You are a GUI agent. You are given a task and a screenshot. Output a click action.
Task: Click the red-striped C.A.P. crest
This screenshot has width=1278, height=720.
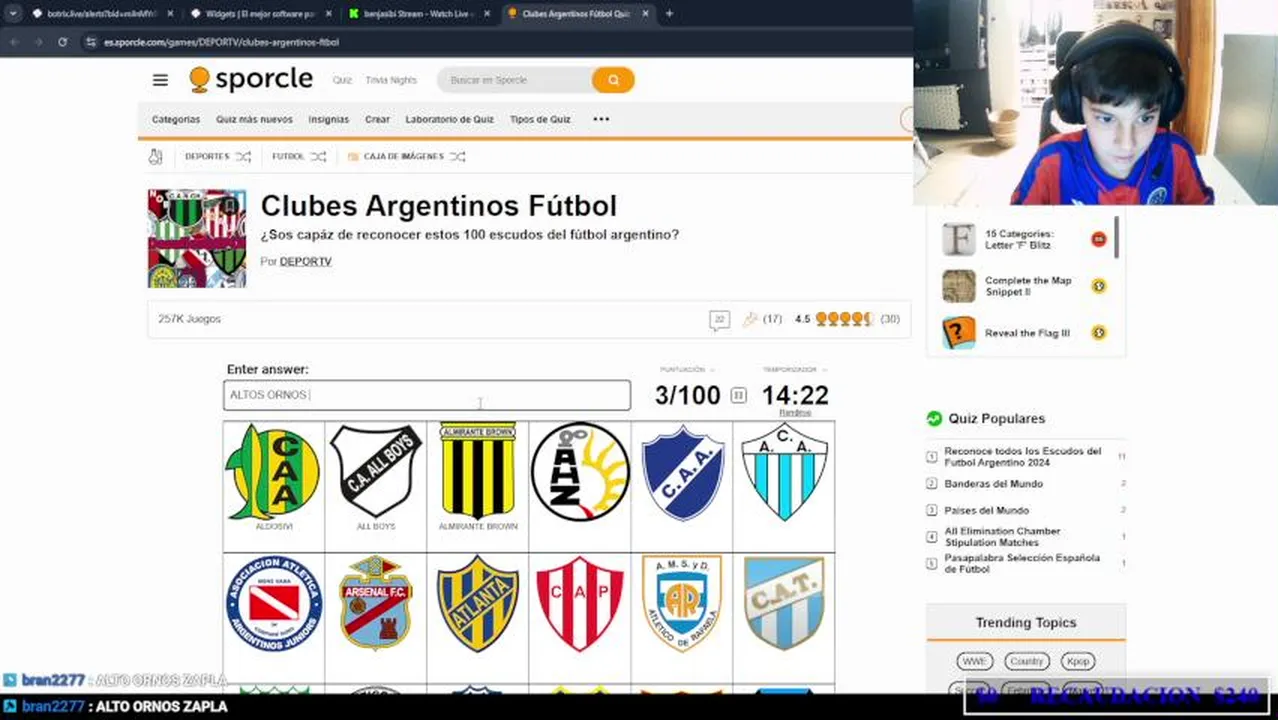pos(580,603)
